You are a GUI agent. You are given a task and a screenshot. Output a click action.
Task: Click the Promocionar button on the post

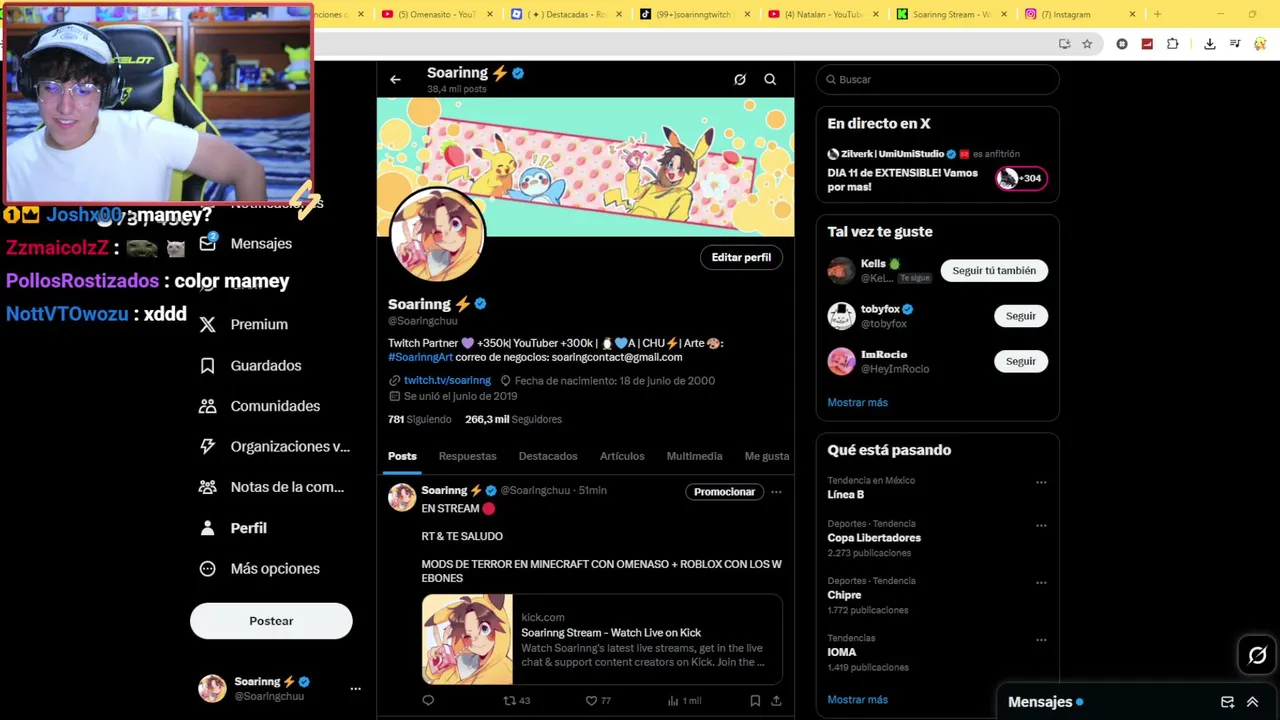(x=724, y=492)
